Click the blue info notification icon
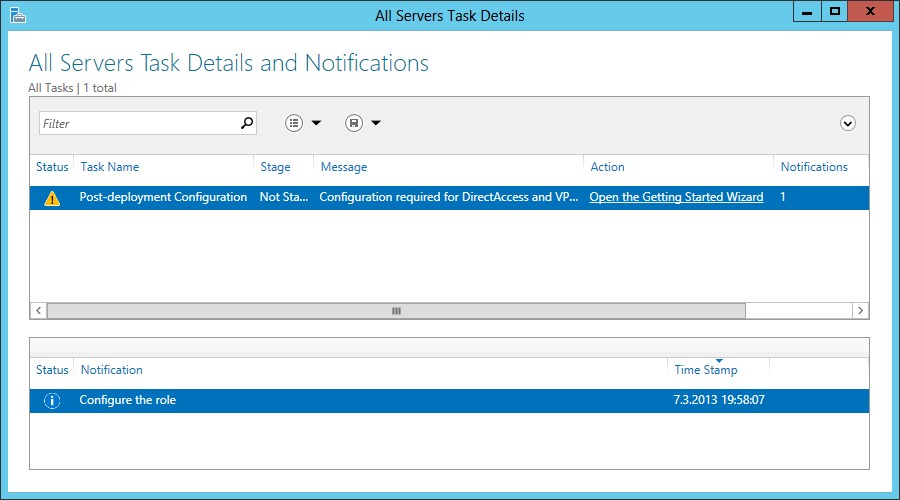 (52, 401)
